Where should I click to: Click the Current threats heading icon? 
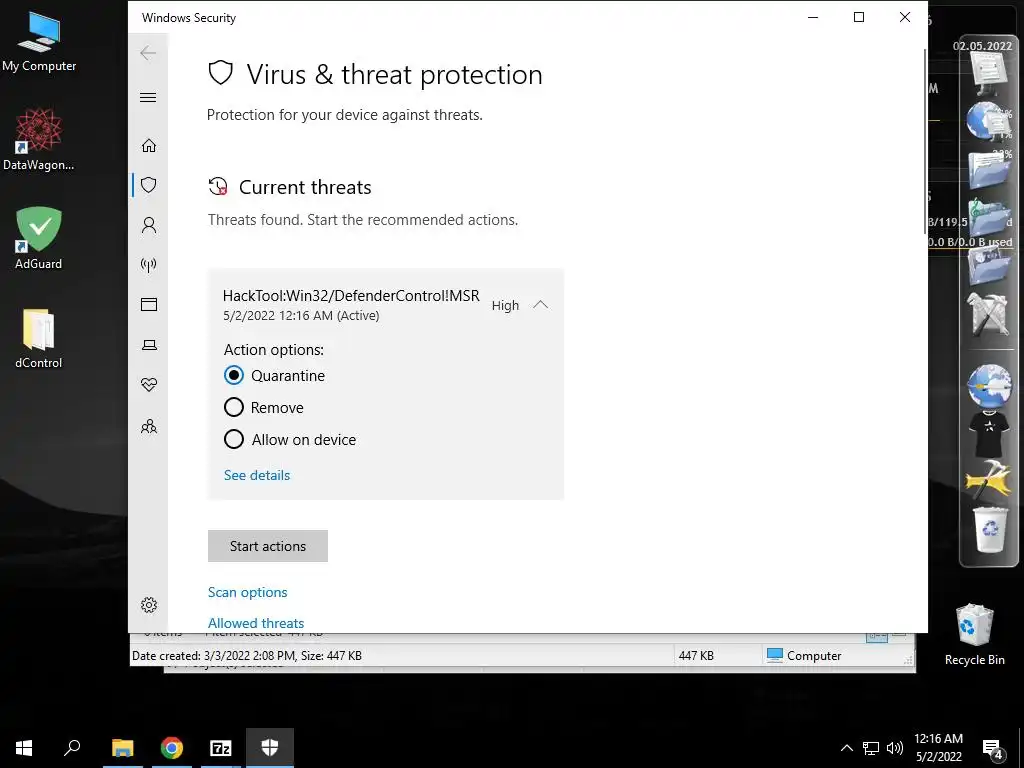(218, 187)
